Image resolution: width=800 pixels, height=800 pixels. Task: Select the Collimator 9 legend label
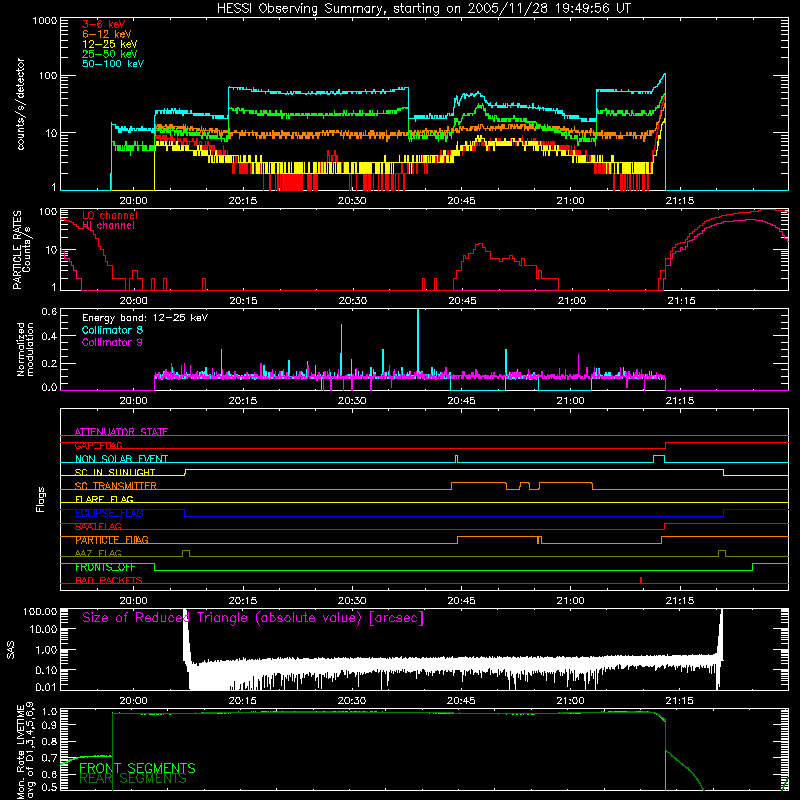pyautogui.click(x=112, y=342)
